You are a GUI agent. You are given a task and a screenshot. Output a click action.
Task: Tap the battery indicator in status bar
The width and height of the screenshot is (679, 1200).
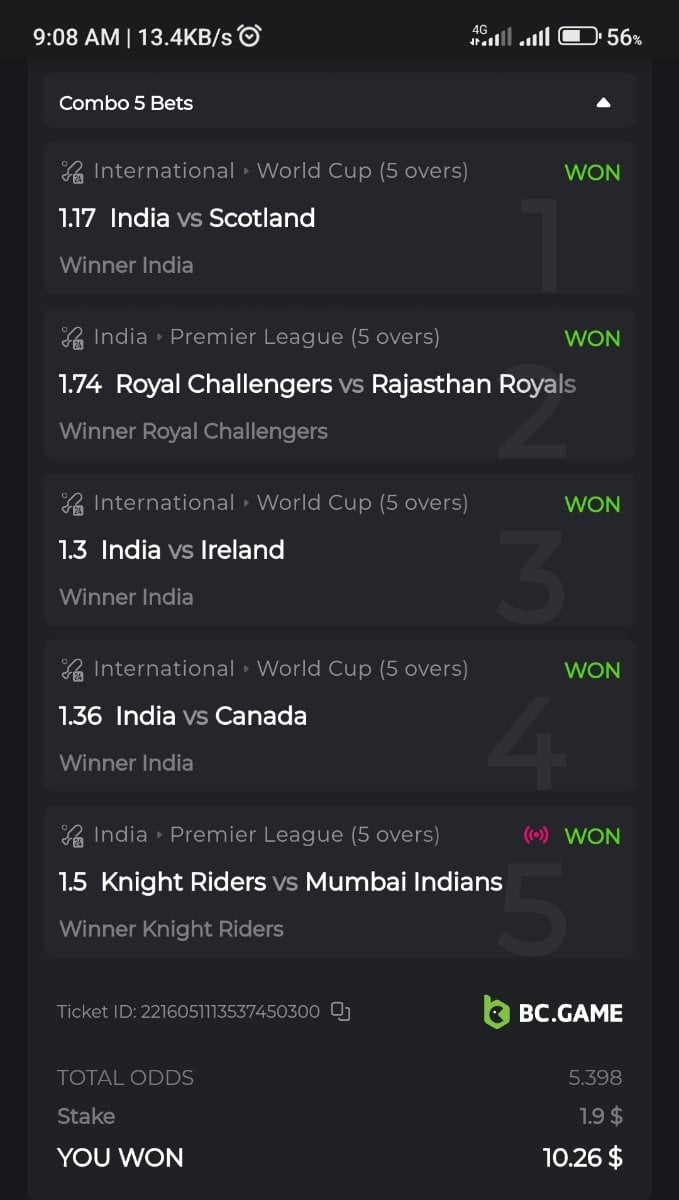578,37
